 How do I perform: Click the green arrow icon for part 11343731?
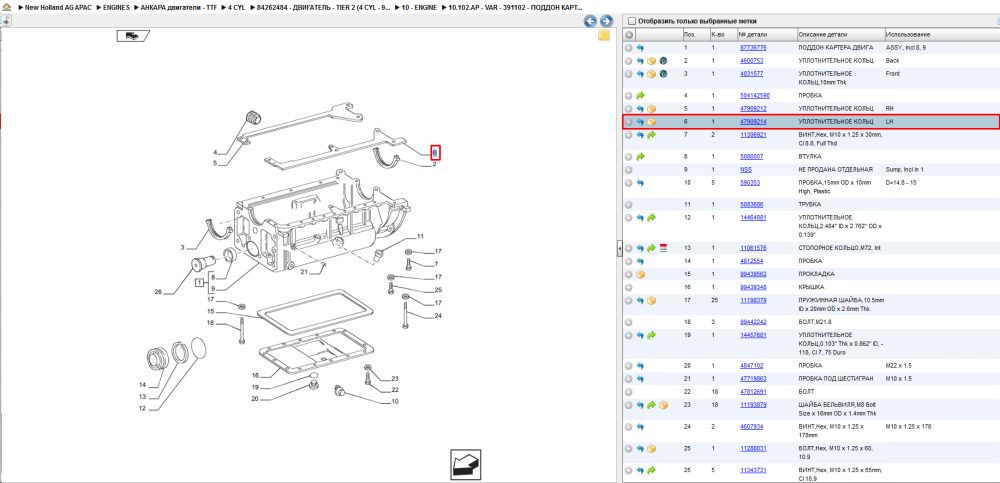651,470
